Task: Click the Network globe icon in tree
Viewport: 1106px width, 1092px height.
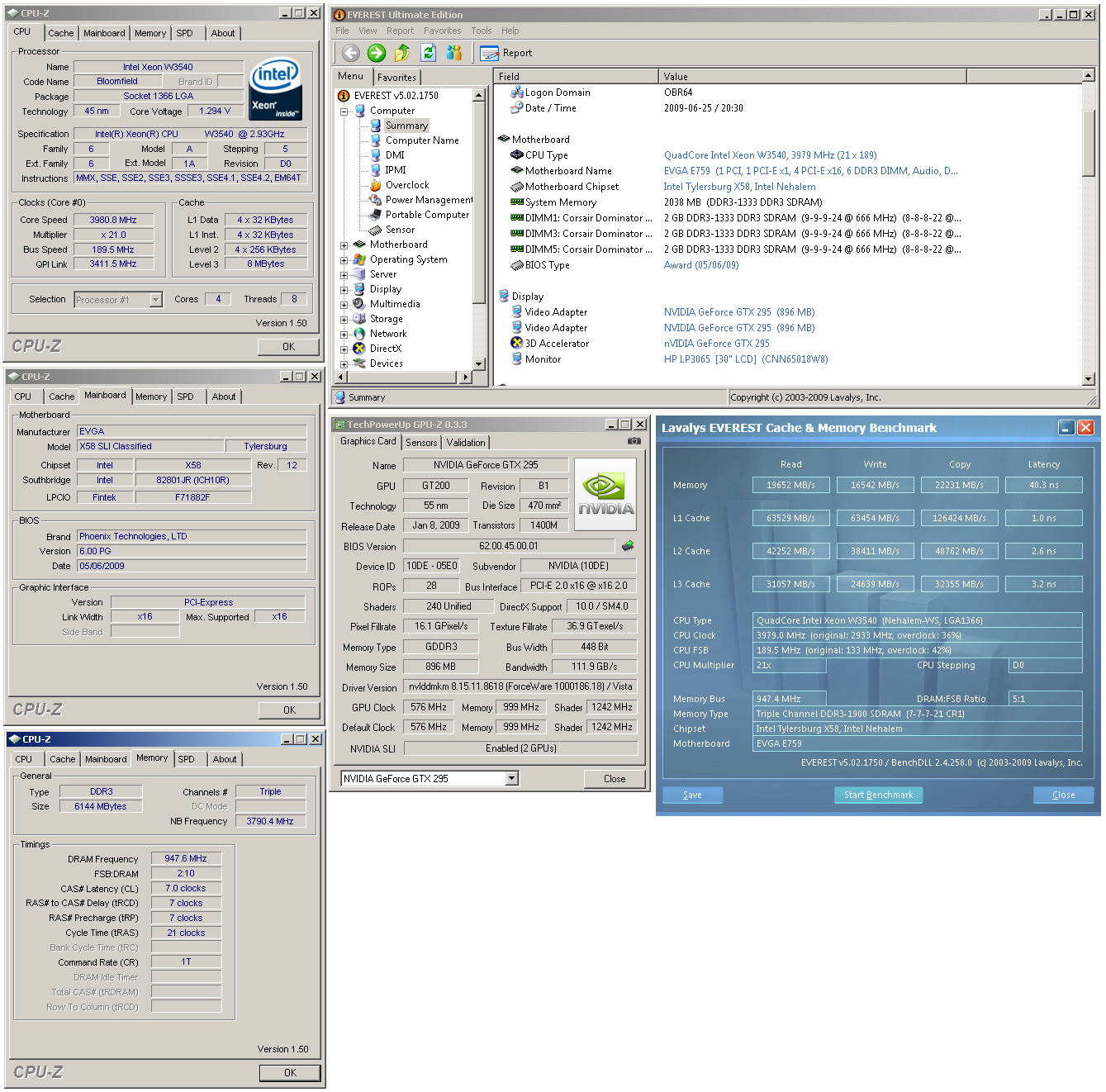Action: point(359,334)
